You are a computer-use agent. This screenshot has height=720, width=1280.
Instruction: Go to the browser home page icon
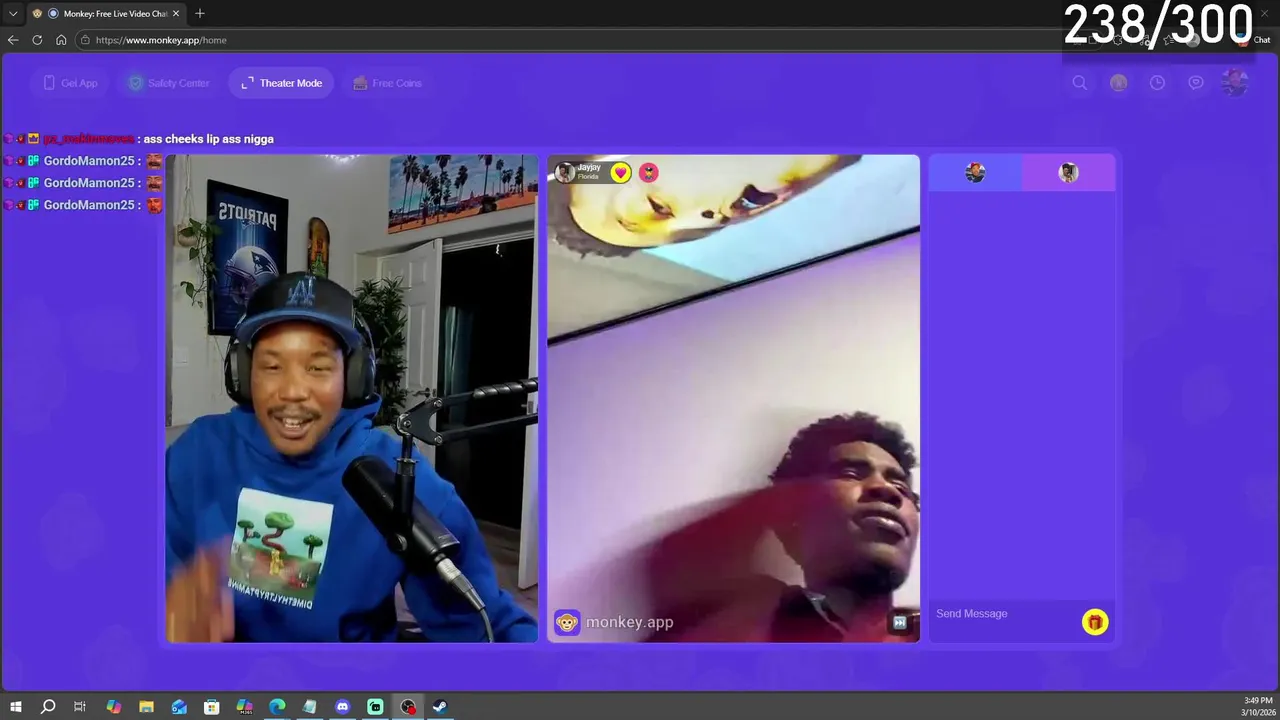click(61, 40)
